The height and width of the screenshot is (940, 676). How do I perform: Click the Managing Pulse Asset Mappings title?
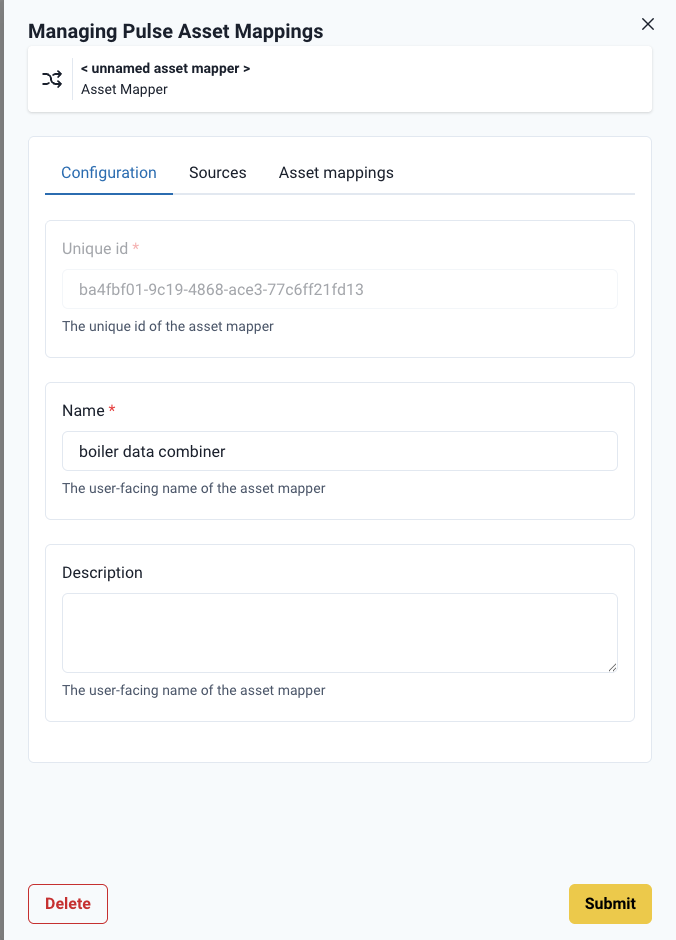177,31
